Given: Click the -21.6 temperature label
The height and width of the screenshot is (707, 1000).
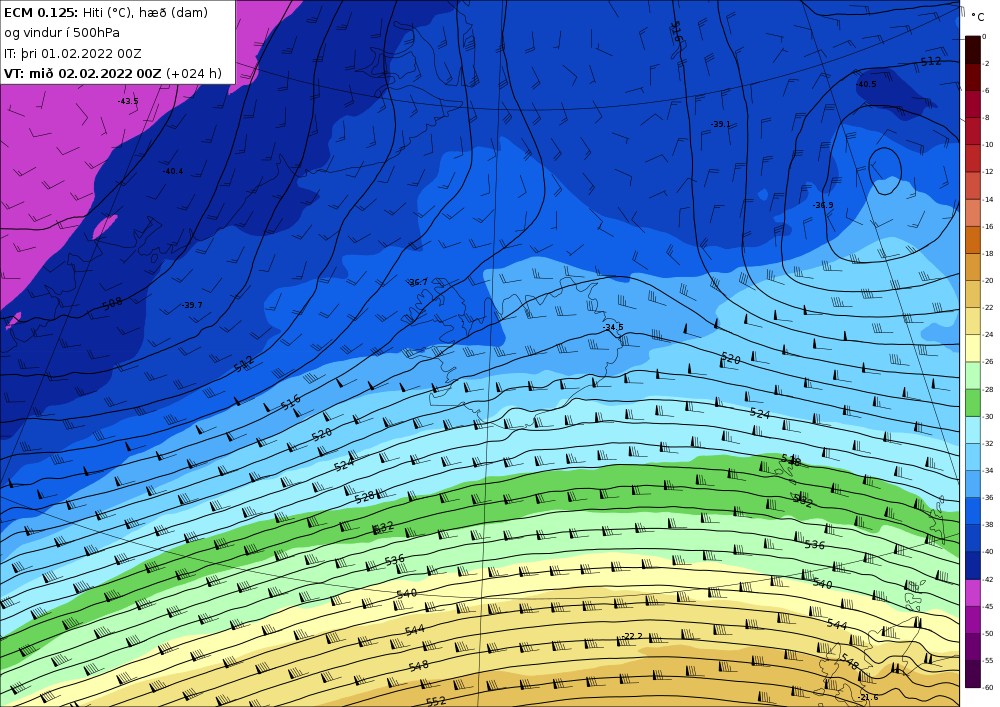Looking at the screenshot, I should [x=868, y=697].
